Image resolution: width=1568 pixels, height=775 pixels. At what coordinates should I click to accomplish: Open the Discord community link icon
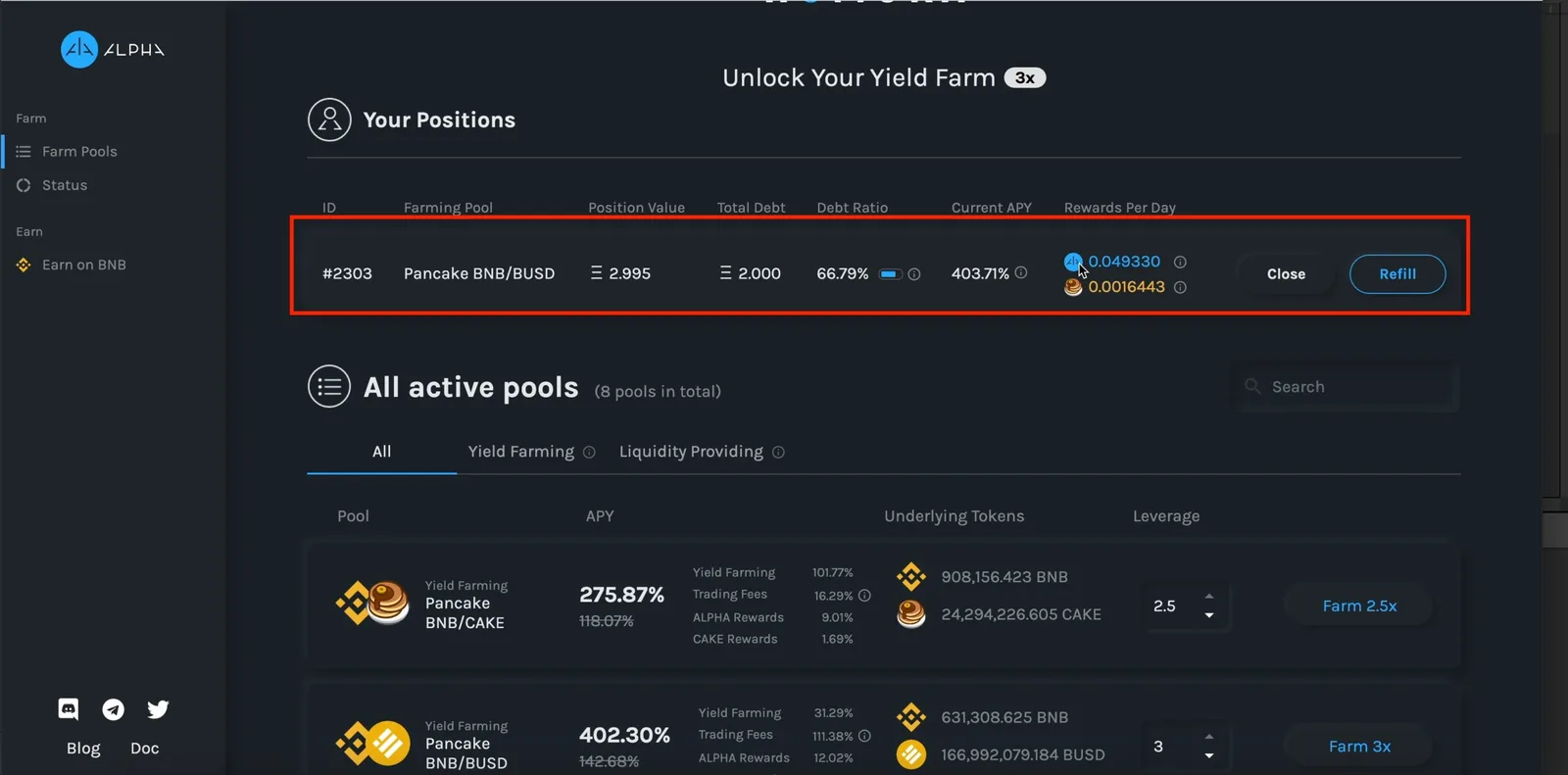[x=69, y=708]
